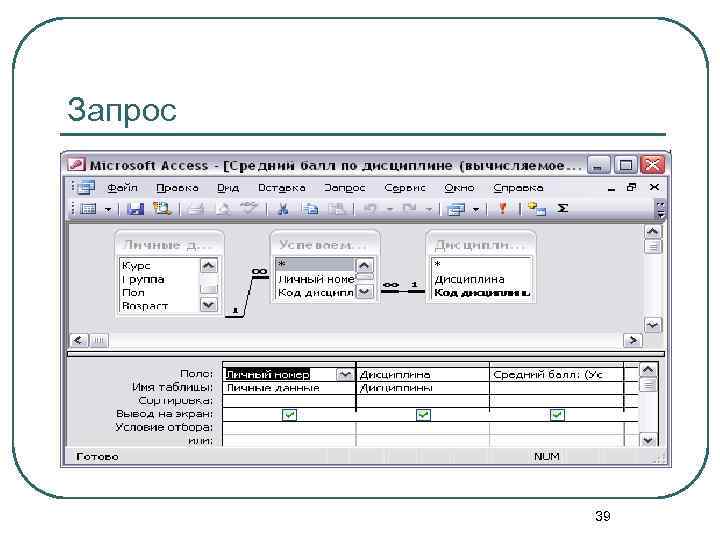Click the Undo toolbar icon

[x=370, y=209]
